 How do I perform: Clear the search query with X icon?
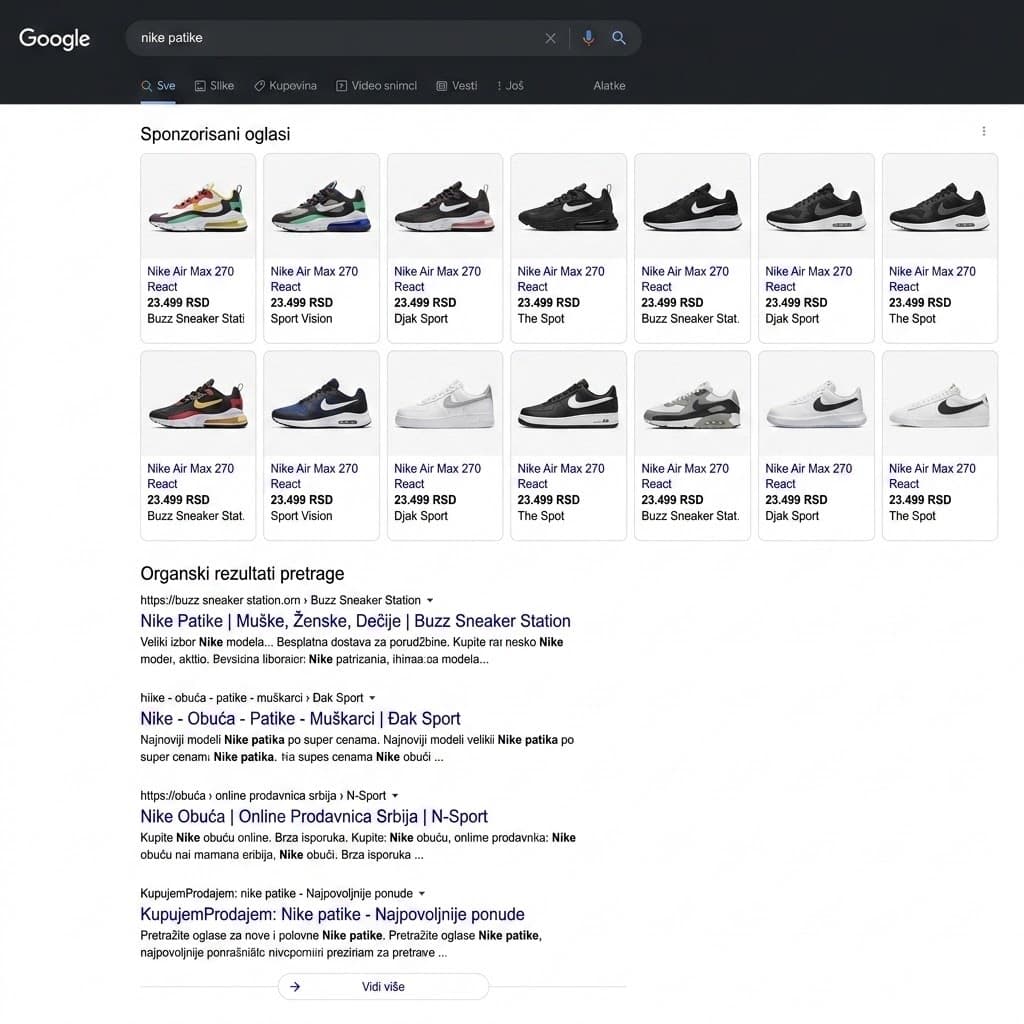point(551,39)
